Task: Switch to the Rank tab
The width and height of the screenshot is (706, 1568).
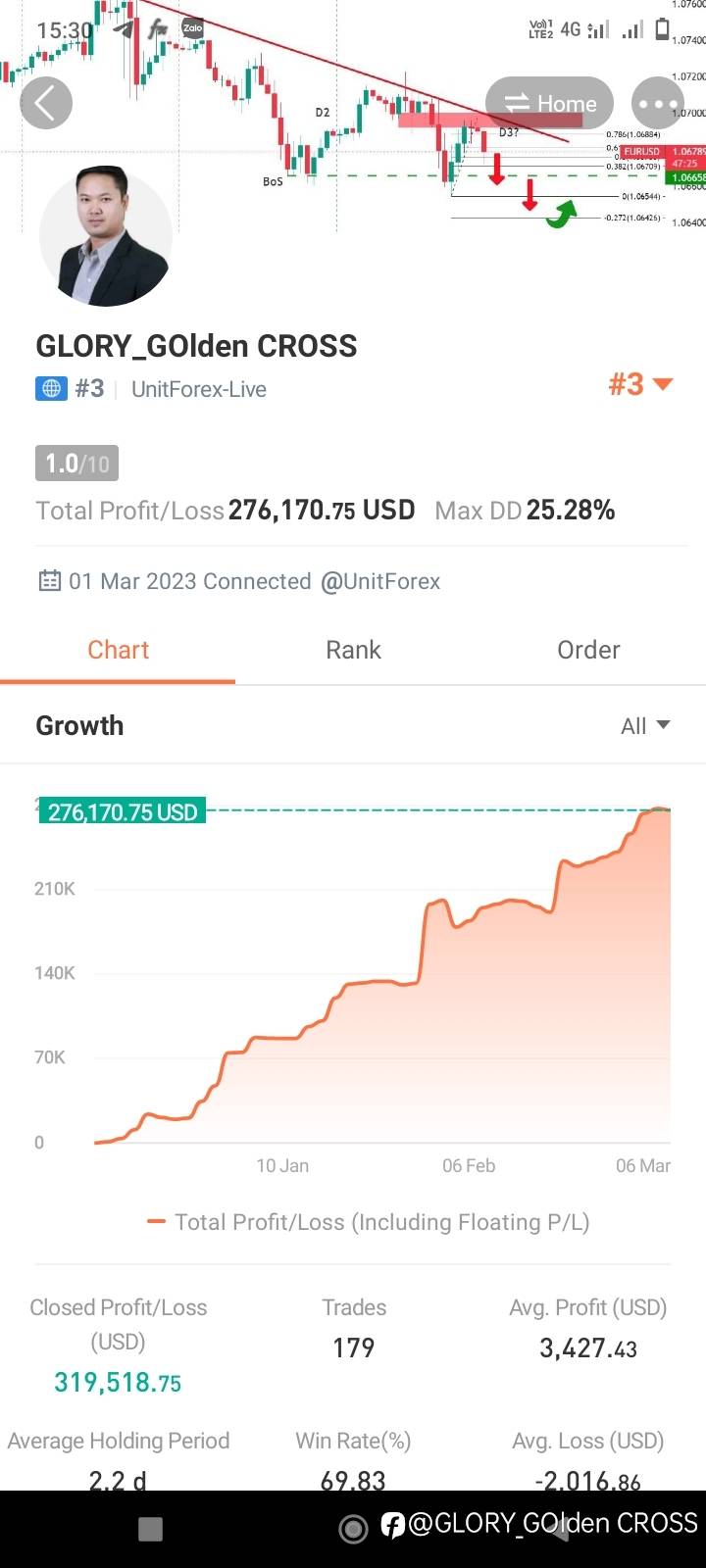Action: [x=353, y=650]
